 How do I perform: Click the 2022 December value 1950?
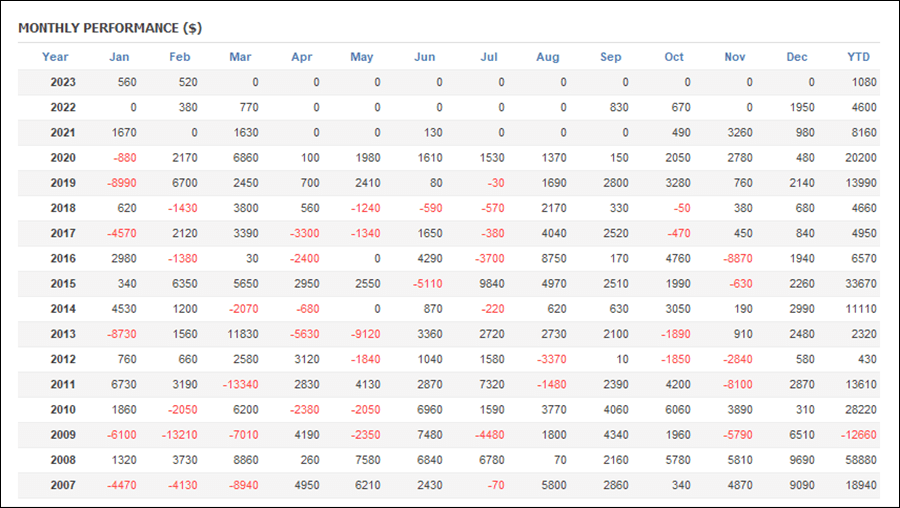[802, 107]
